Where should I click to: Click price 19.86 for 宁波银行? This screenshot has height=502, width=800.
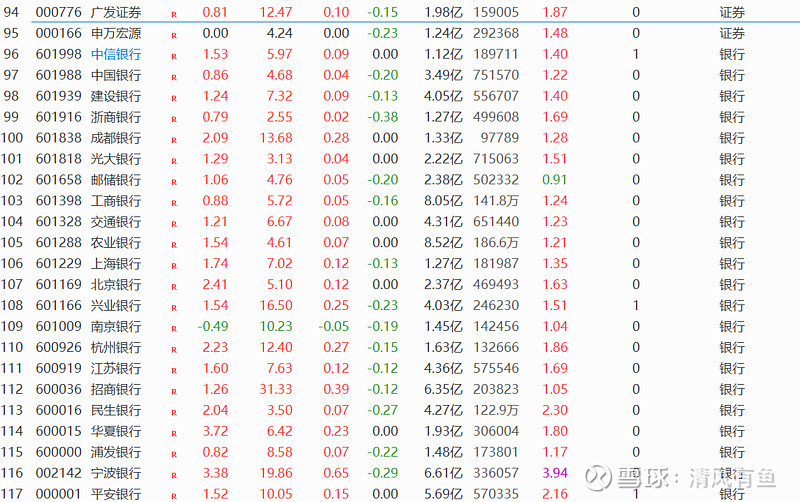point(276,473)
